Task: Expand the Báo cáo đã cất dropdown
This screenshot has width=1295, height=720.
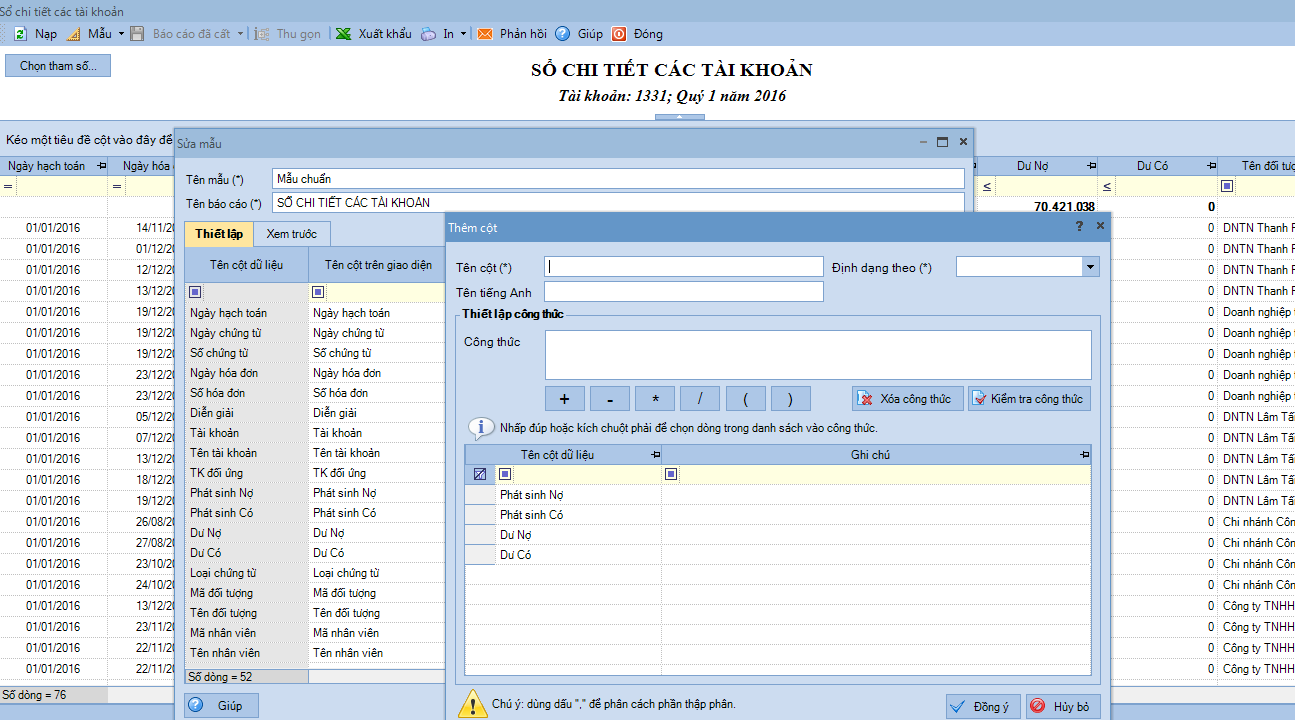Action: pos(241,34)
